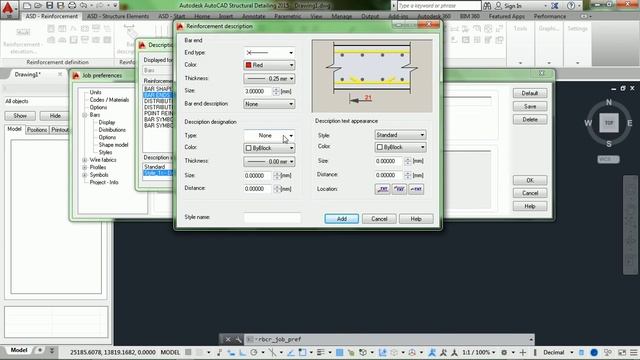The height and width of the screenshot is (360, 640).
Task: Switch to the Home ribbon tab
Action: pyautogui.click(x=202, y=16)
